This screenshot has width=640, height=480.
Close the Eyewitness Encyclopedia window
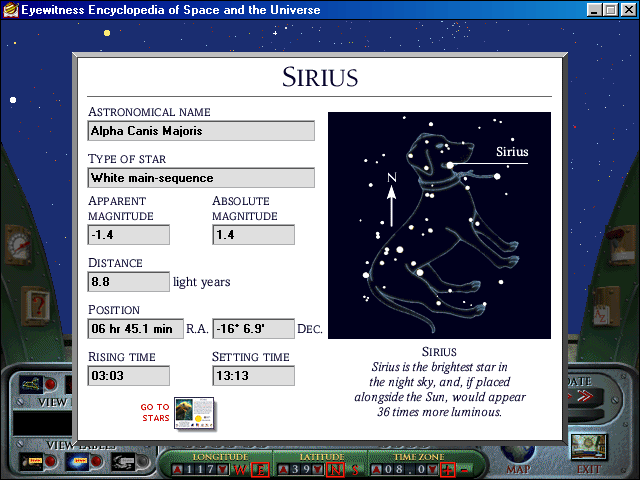point(629,10)
